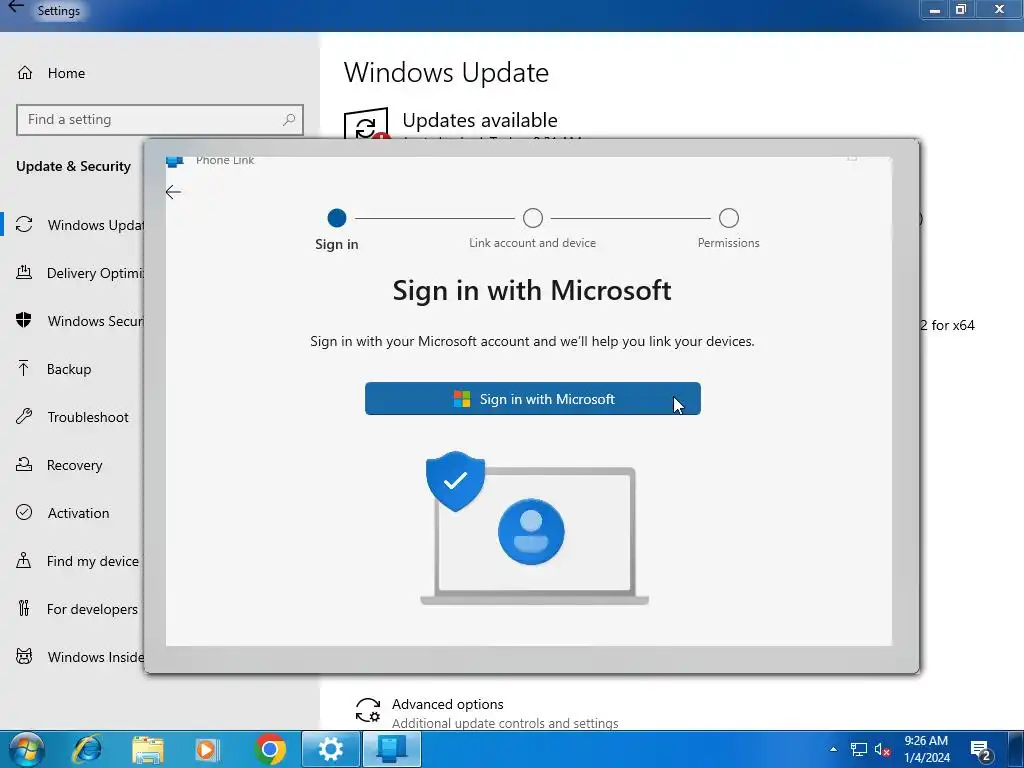Click the Windows Security shield icon
Image resolution: width=1024 pixels, height=768 pixels.
coord(24,320)
